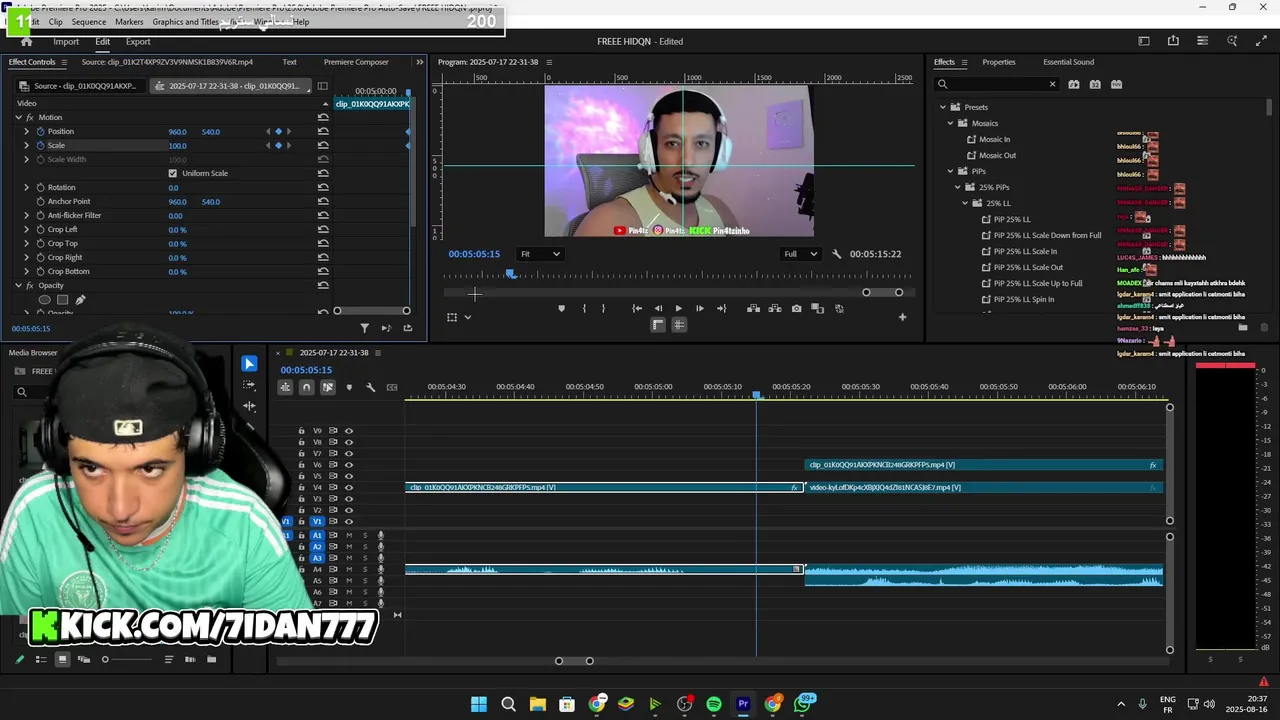This screenshot has width=1280, height=720.
Task: Select the Track Select Forward tool
Action: [x=249, y=384]
